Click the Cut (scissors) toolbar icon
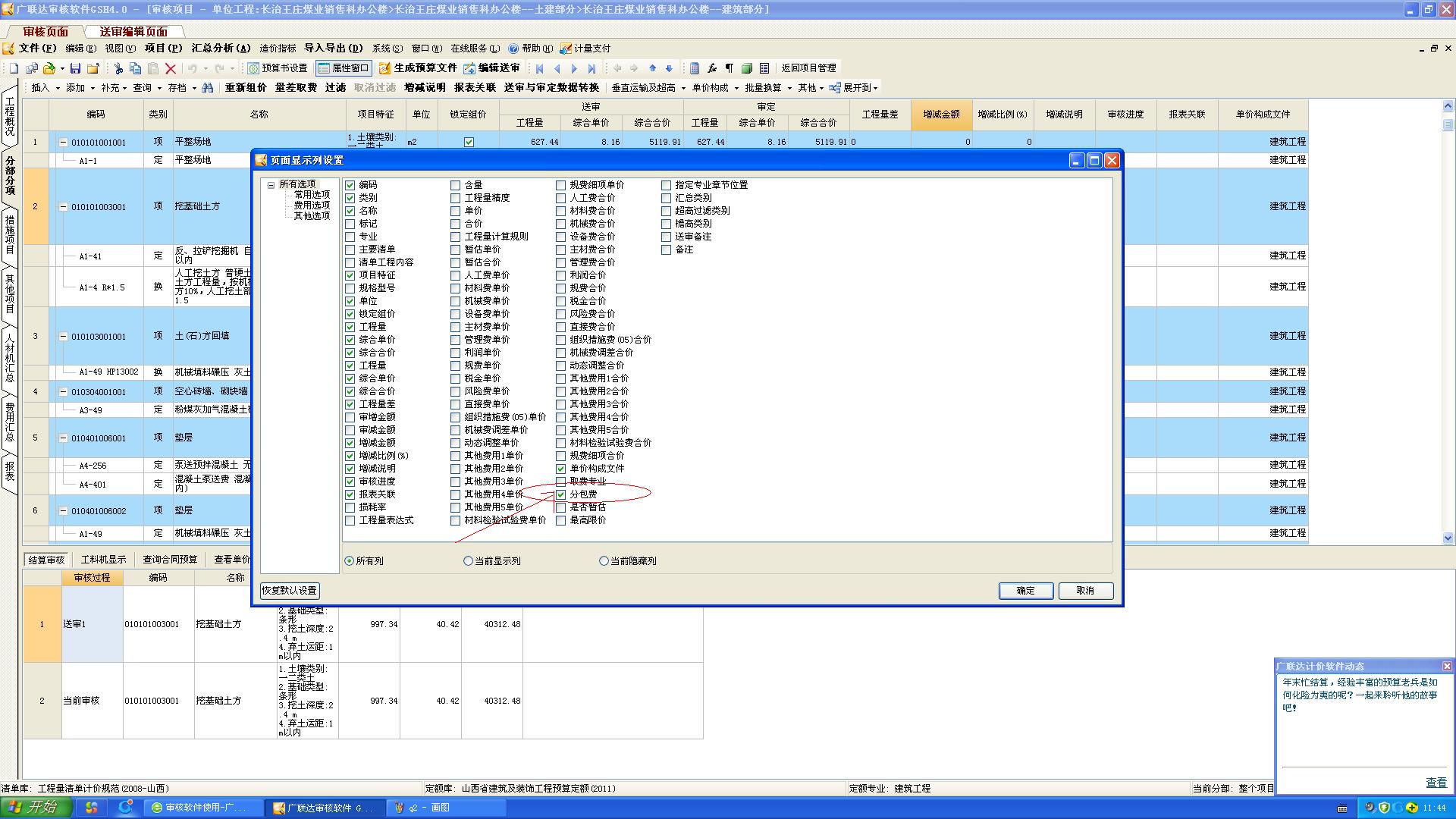 click(118, 68)
